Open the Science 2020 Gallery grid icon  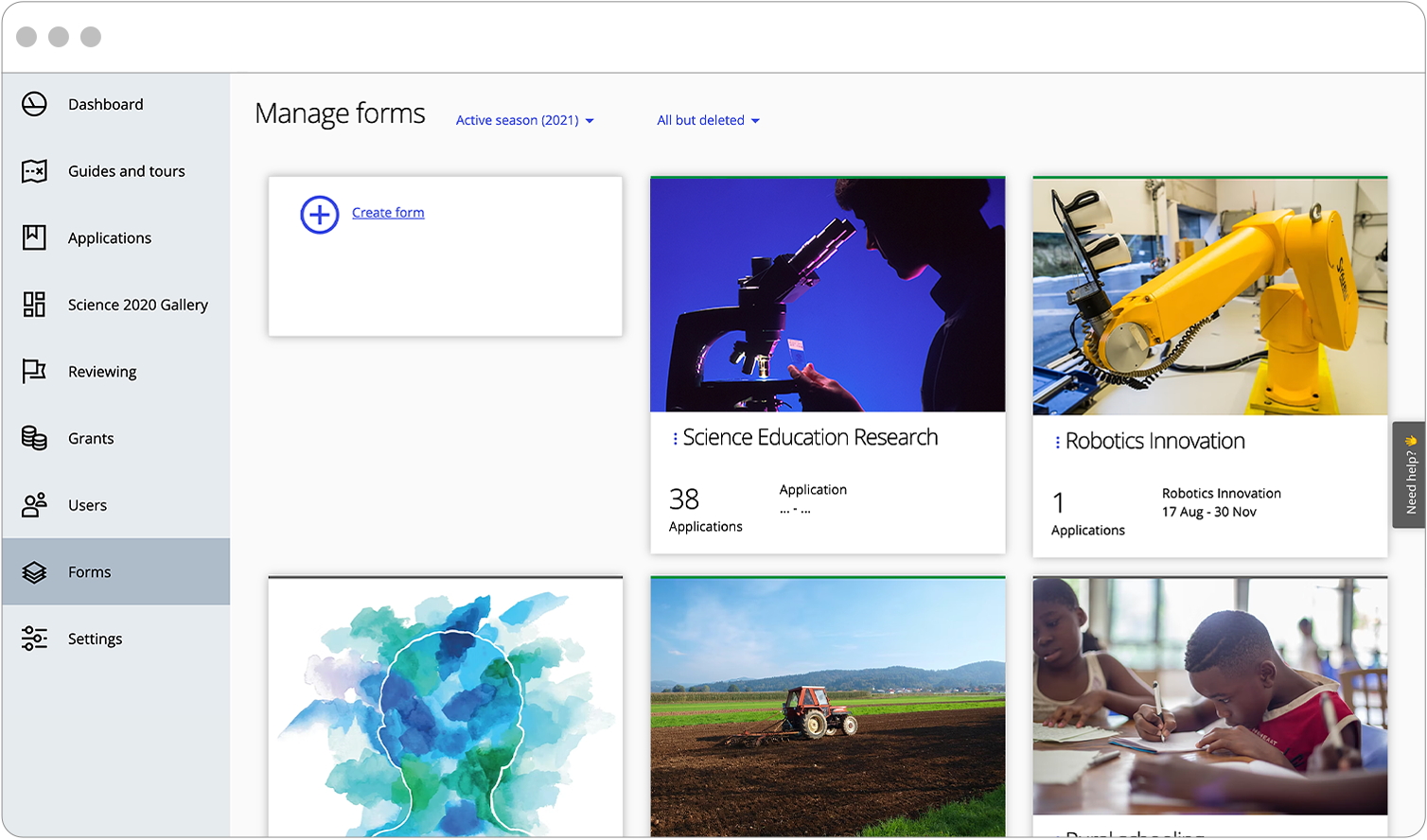point(34,305)
